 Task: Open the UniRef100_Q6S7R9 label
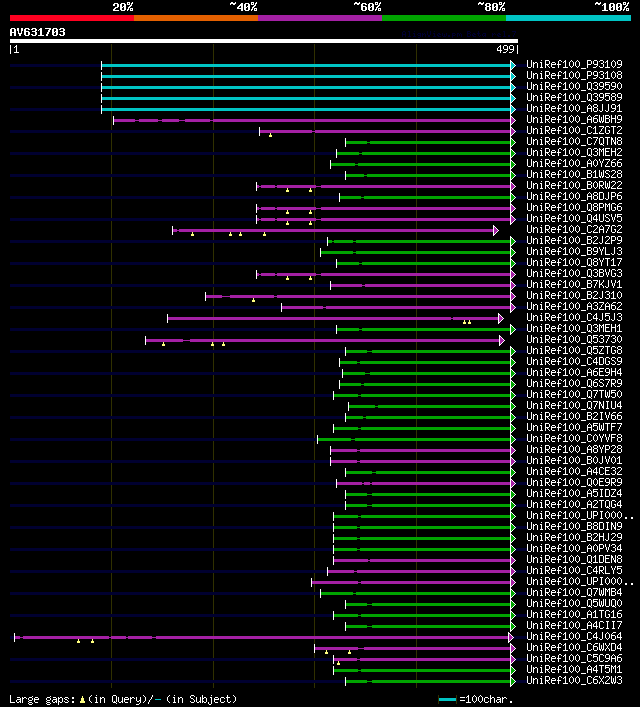click(574, 383)
